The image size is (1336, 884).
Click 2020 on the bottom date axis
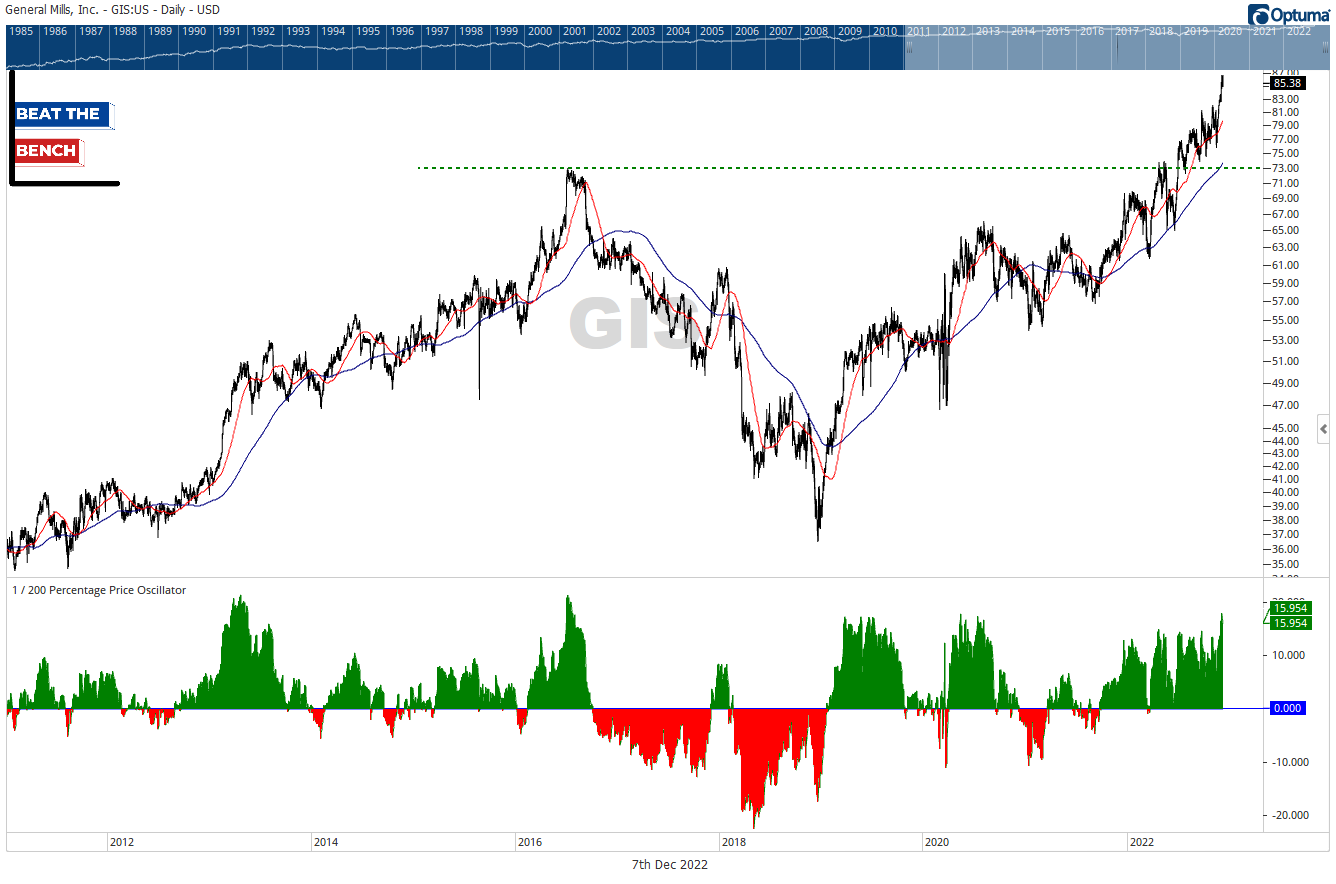tap(938, 842)
